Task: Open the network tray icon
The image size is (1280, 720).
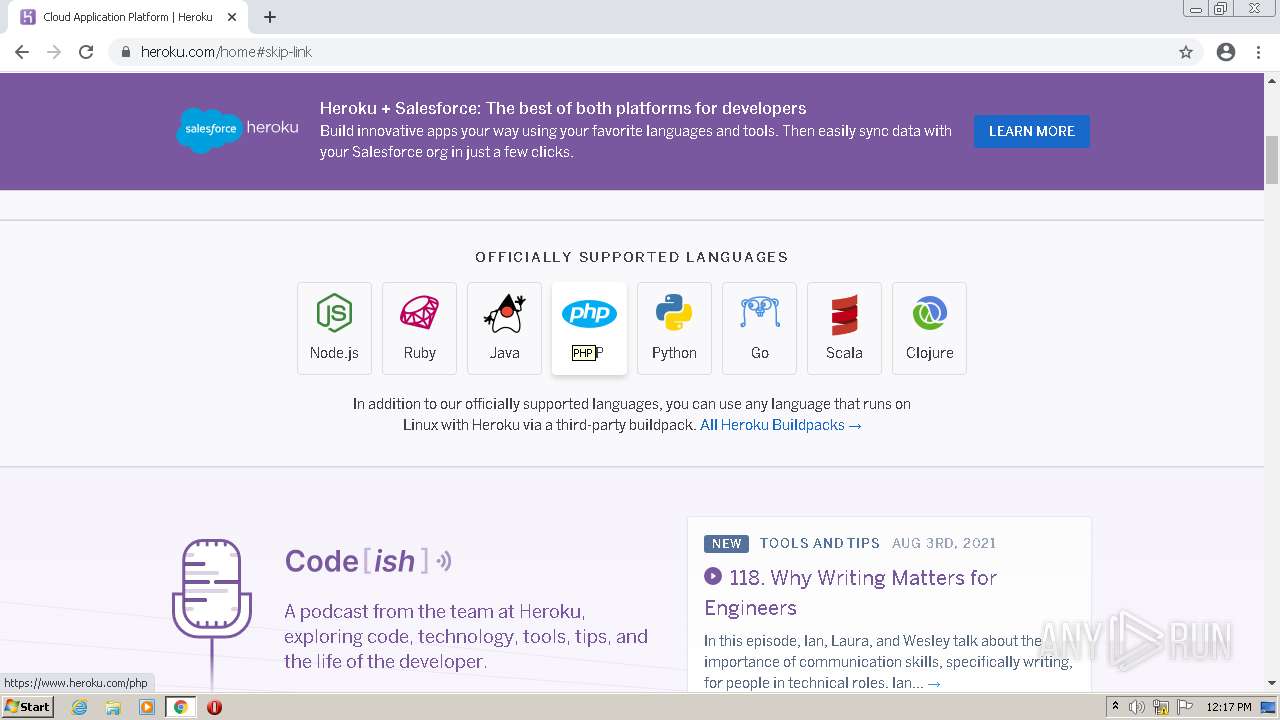Action: [x=1160, y=707]
